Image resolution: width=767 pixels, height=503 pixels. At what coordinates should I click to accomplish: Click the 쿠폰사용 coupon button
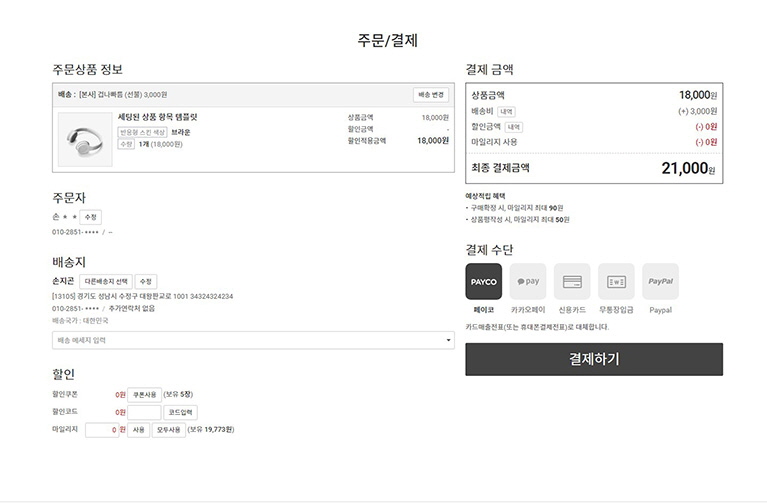[x=145, y=394]
